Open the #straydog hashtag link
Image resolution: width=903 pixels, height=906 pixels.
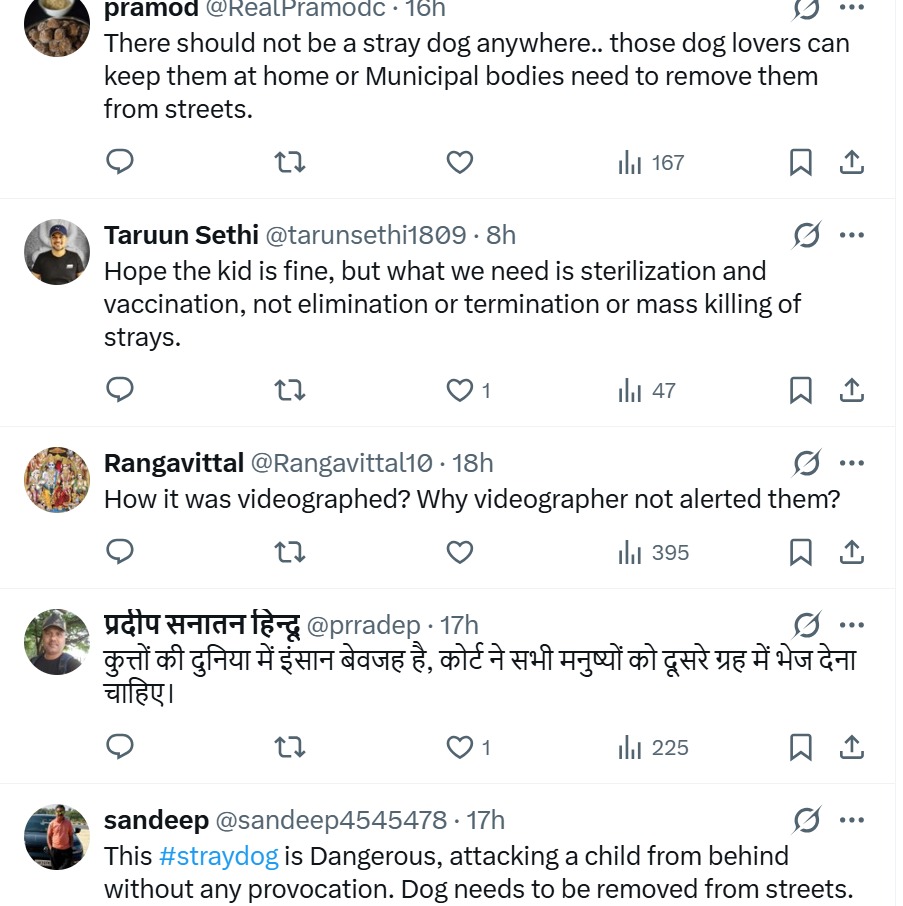(x=218, y=856)
